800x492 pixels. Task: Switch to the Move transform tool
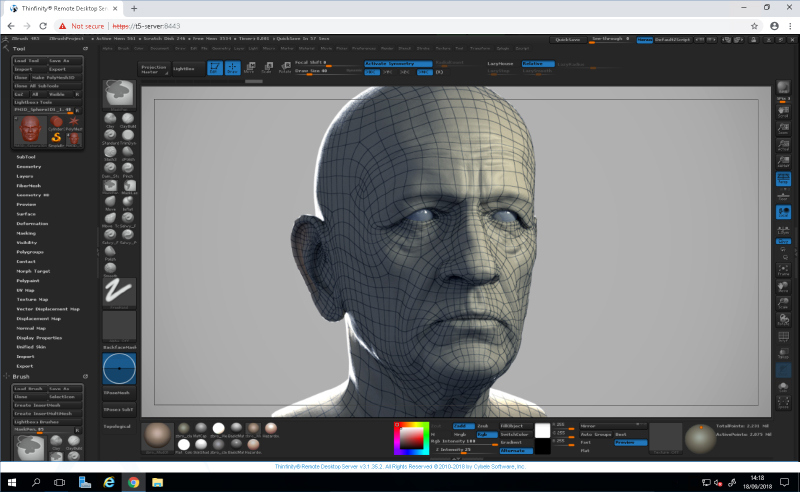[249, 68]
